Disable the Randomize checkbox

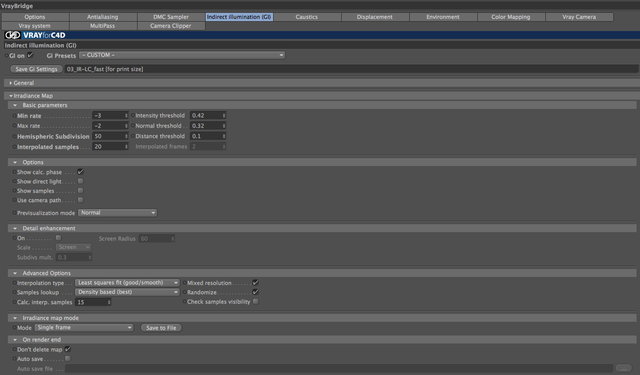[x=256, y=292]
